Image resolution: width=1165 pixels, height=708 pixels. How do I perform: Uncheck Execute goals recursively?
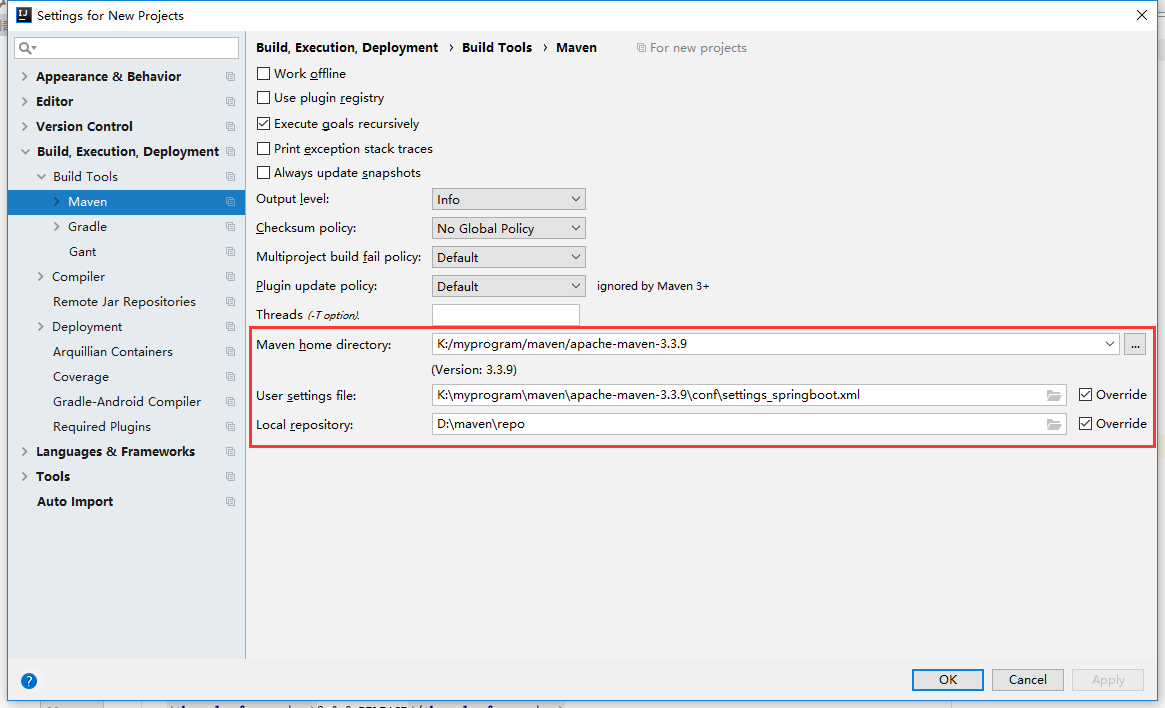tap(263, 123)
